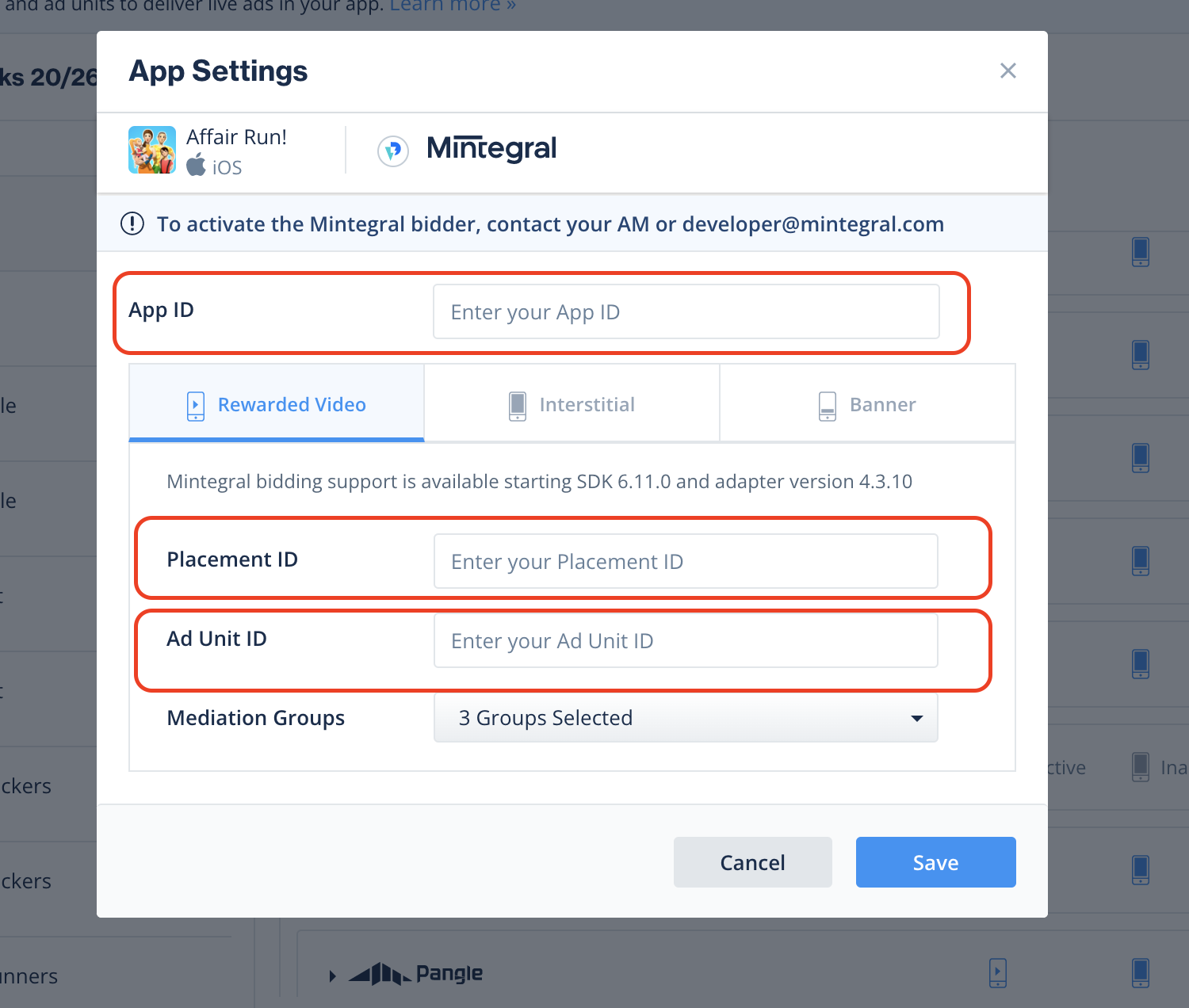Click the interstitial phone icon in Pangle row
The image size is (1189, 1008).
pos(1141,972)
